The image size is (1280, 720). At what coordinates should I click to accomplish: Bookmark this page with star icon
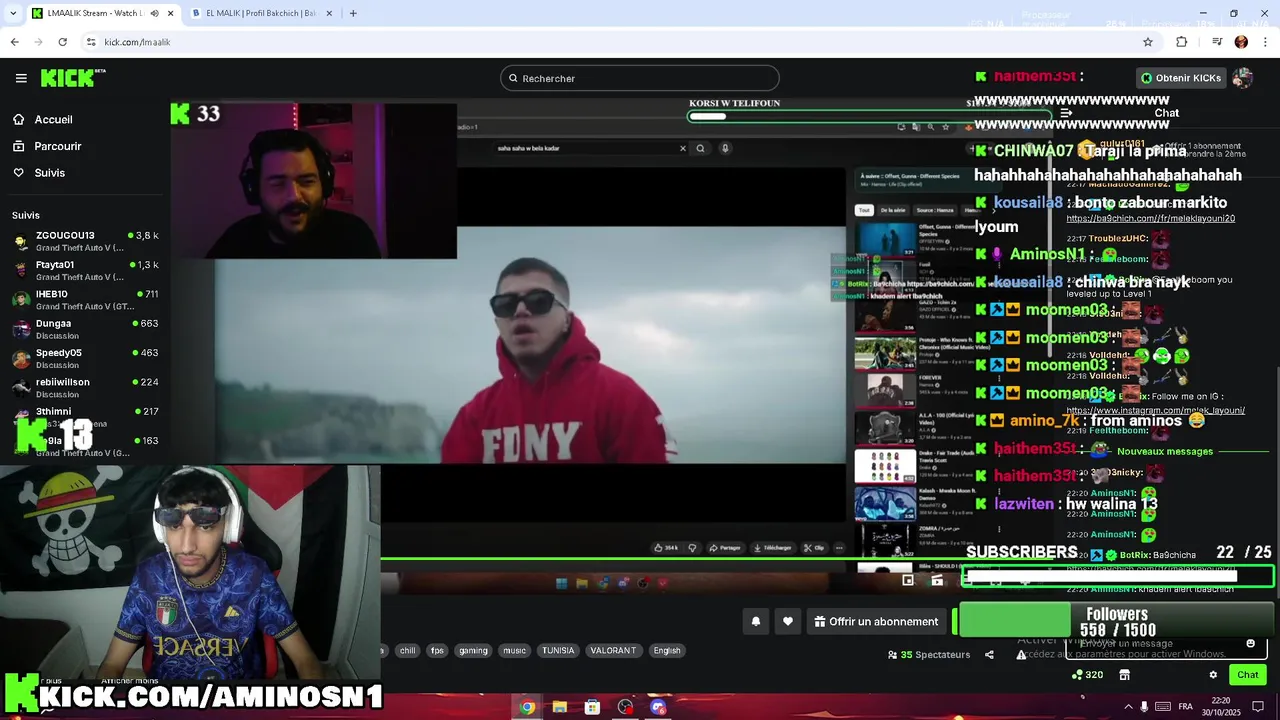click(x=1148, y=42)
